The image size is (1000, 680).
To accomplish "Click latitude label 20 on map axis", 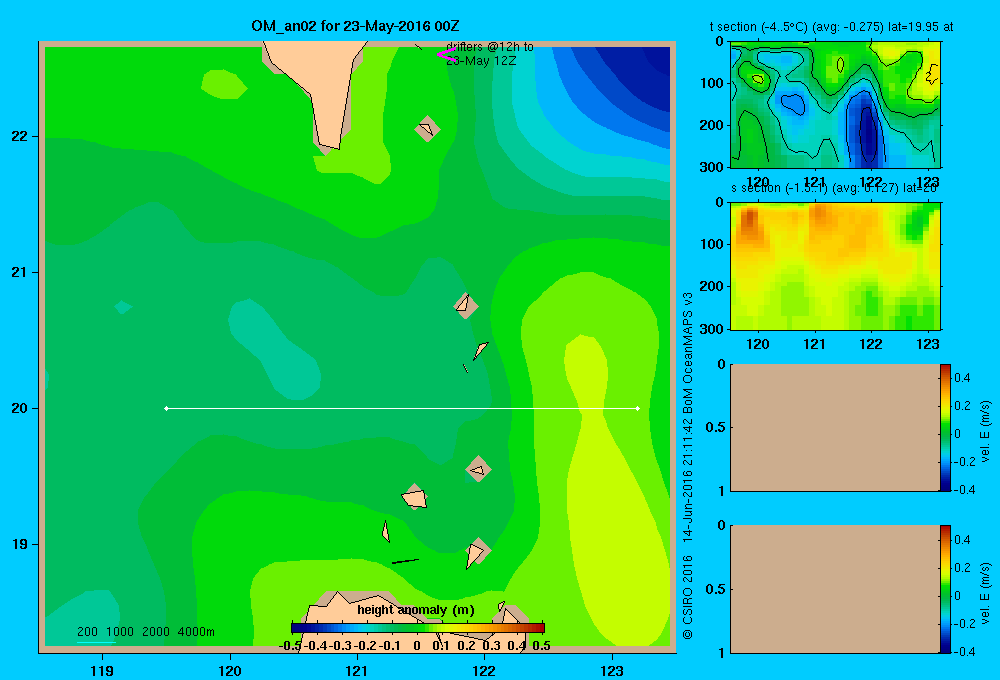I will (20, 408).
